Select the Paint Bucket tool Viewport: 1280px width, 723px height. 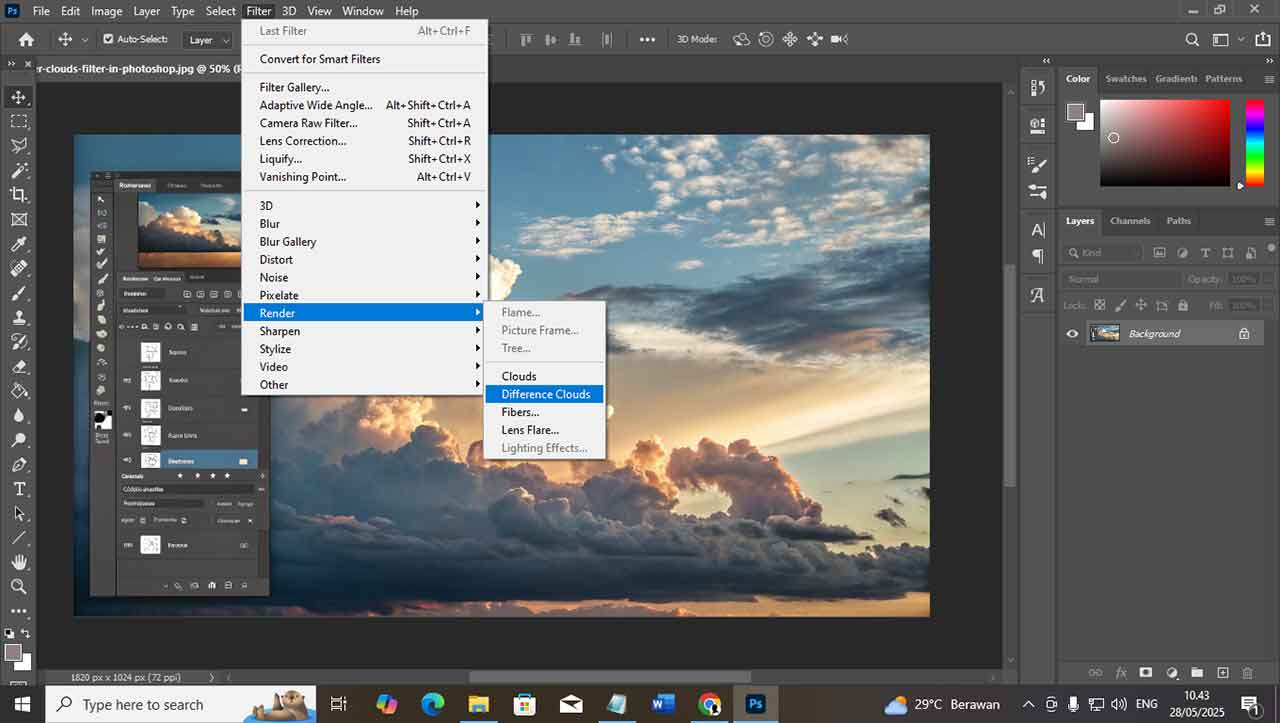coord(19,391)
